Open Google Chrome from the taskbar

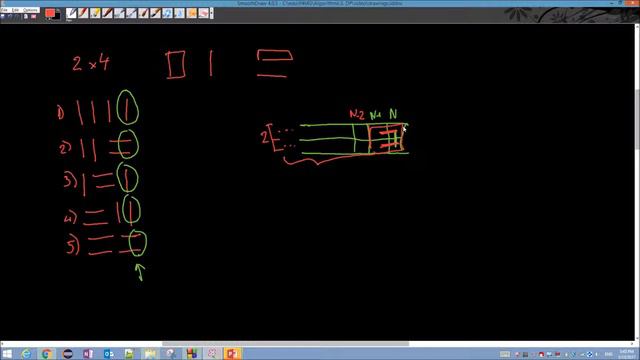point(47,353)
